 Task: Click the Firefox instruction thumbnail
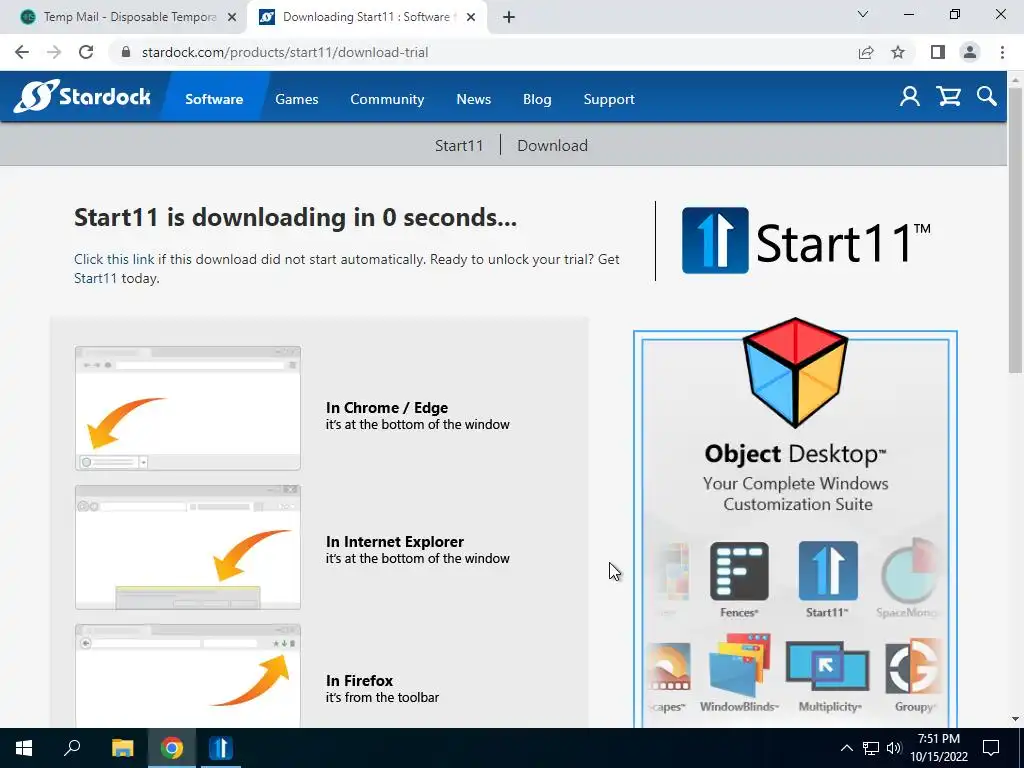[x=188, y=676]
